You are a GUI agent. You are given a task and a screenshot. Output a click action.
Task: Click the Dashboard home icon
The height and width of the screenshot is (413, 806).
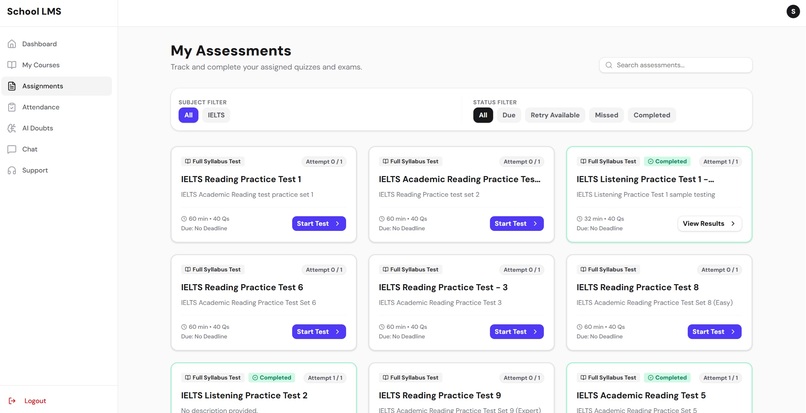12,44
